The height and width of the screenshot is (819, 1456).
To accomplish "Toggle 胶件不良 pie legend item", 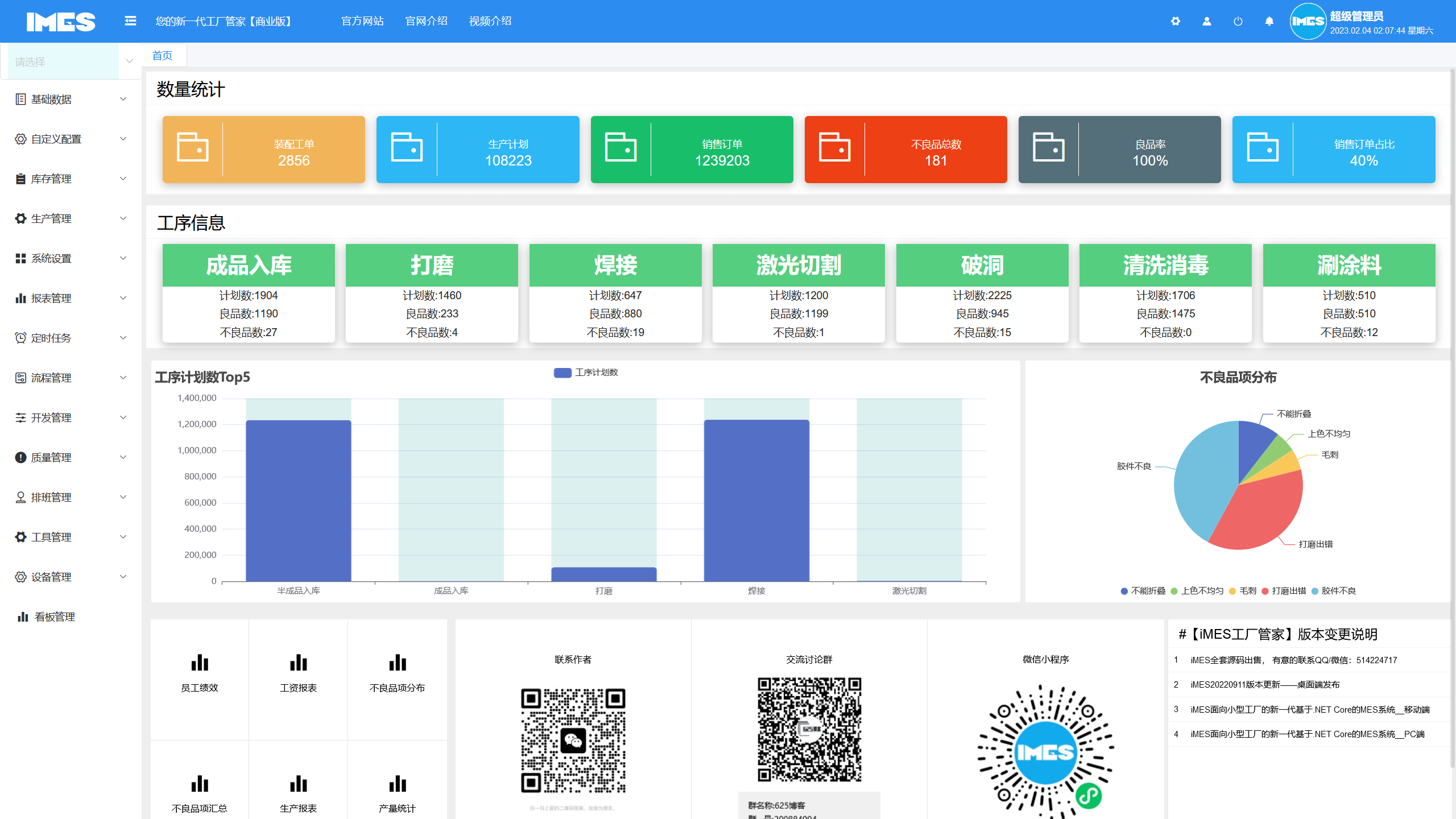I will coord(1334,591).
